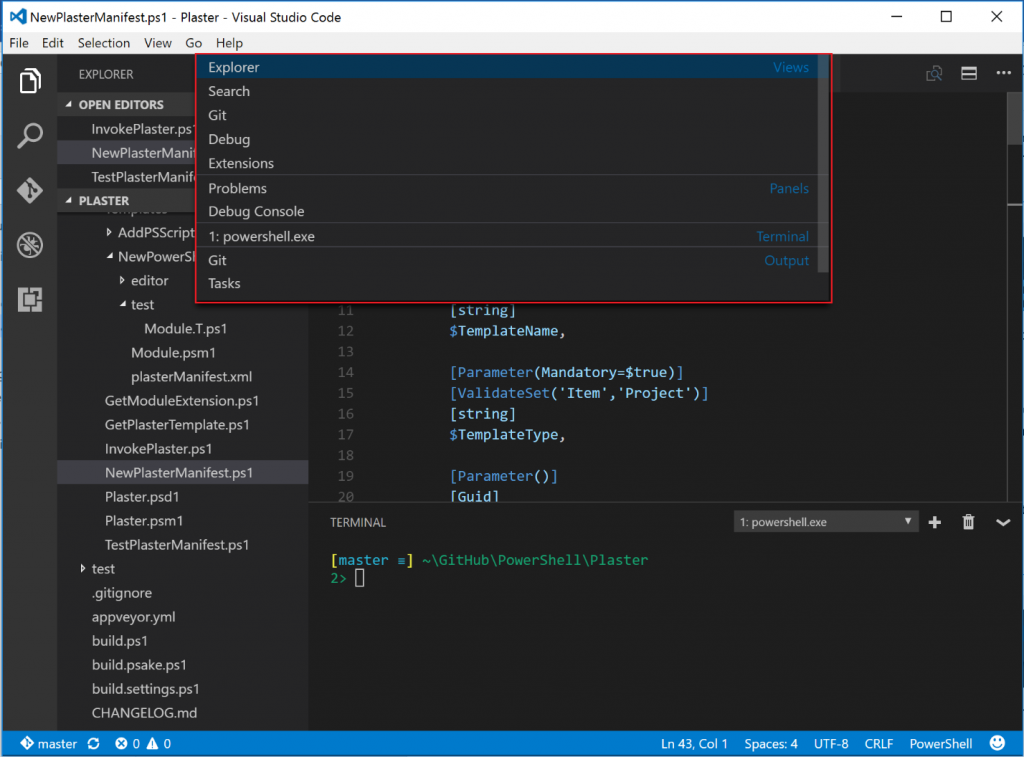Collapse the OPEN EDITORS section

coord(69,105)
